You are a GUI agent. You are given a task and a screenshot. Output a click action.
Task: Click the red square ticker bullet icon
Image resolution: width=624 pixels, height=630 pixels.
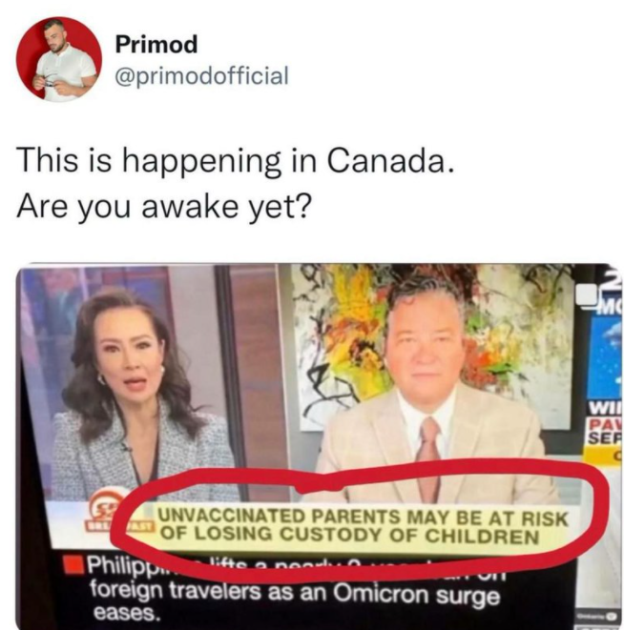coord(75,564)
